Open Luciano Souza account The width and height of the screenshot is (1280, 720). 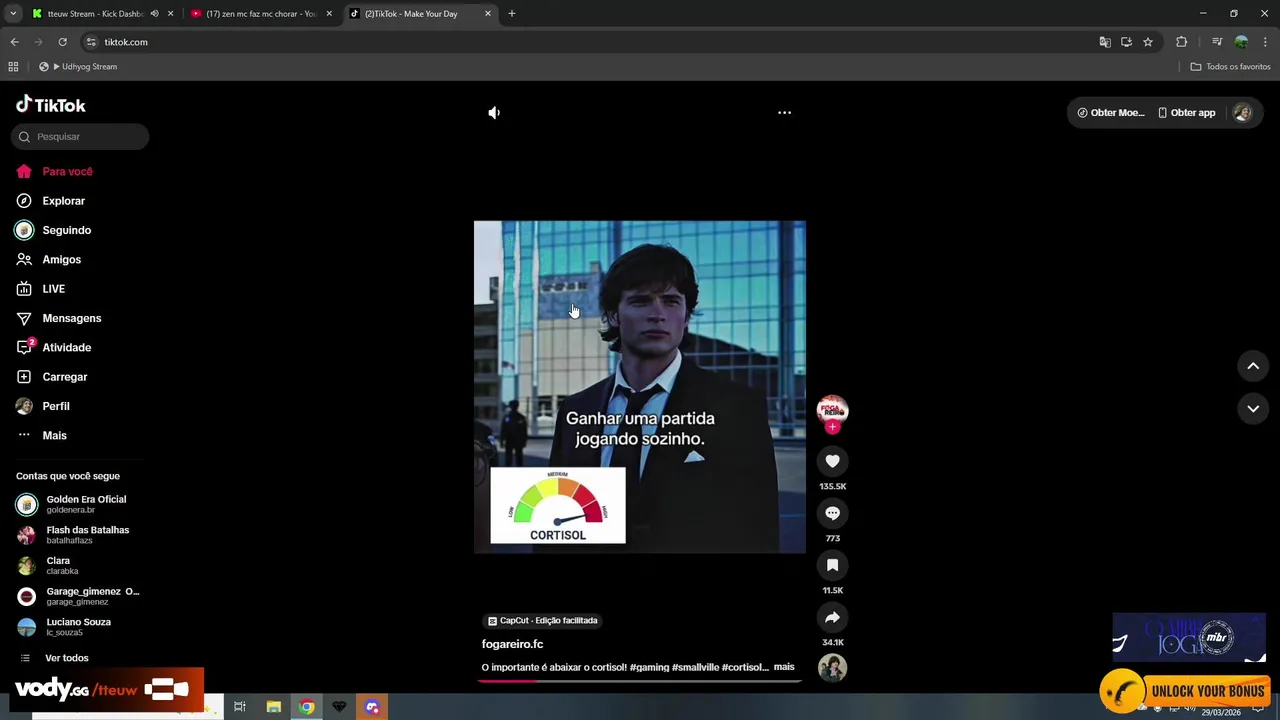pyautogui.click(x=80, y=627)
